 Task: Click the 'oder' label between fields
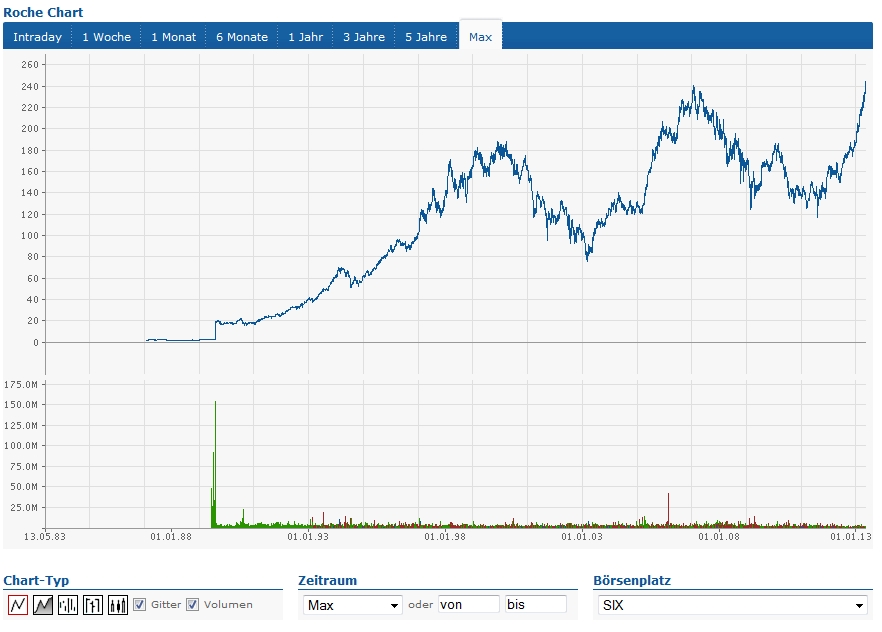pos(420,604)
